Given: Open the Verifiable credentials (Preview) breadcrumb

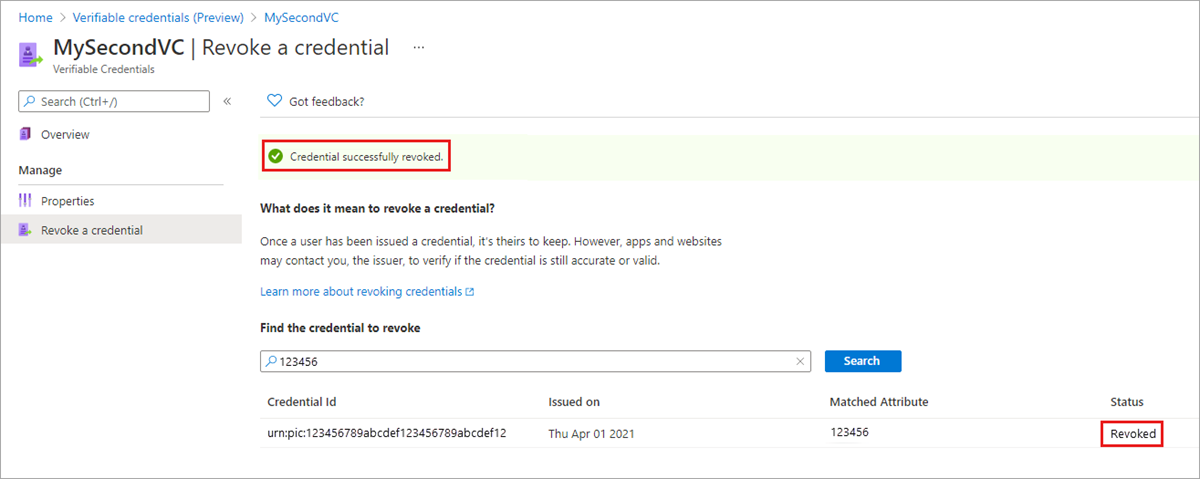Looking at the screenshot, I should tap(156, 18).
